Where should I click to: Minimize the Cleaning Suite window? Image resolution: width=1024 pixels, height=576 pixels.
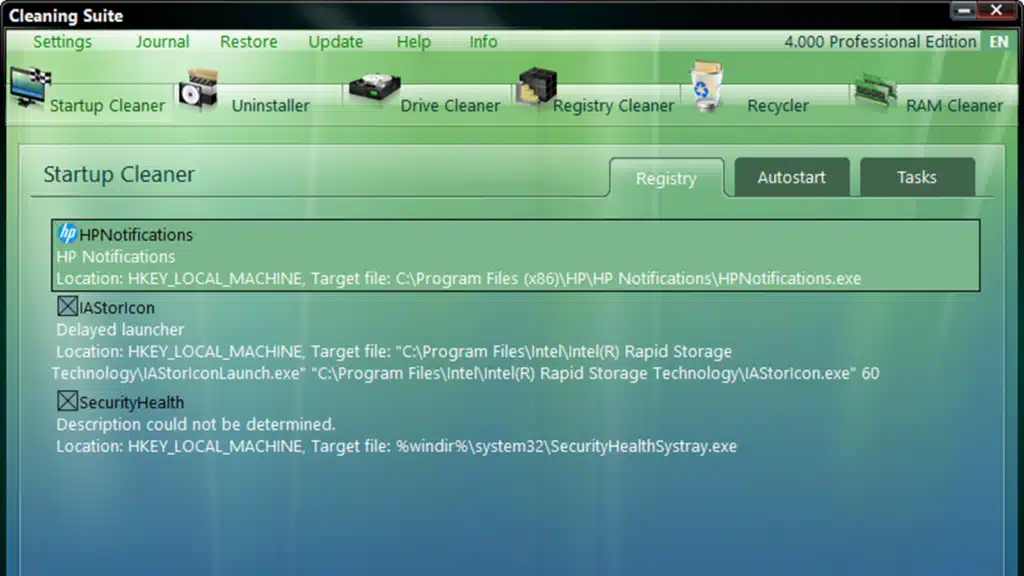(x=964, y=10)
